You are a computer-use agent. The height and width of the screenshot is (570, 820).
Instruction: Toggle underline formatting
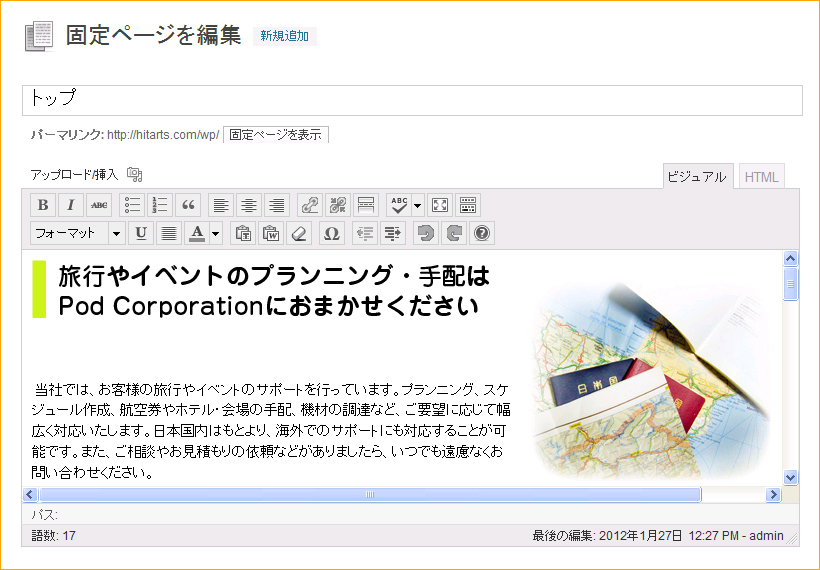point(141,233)
